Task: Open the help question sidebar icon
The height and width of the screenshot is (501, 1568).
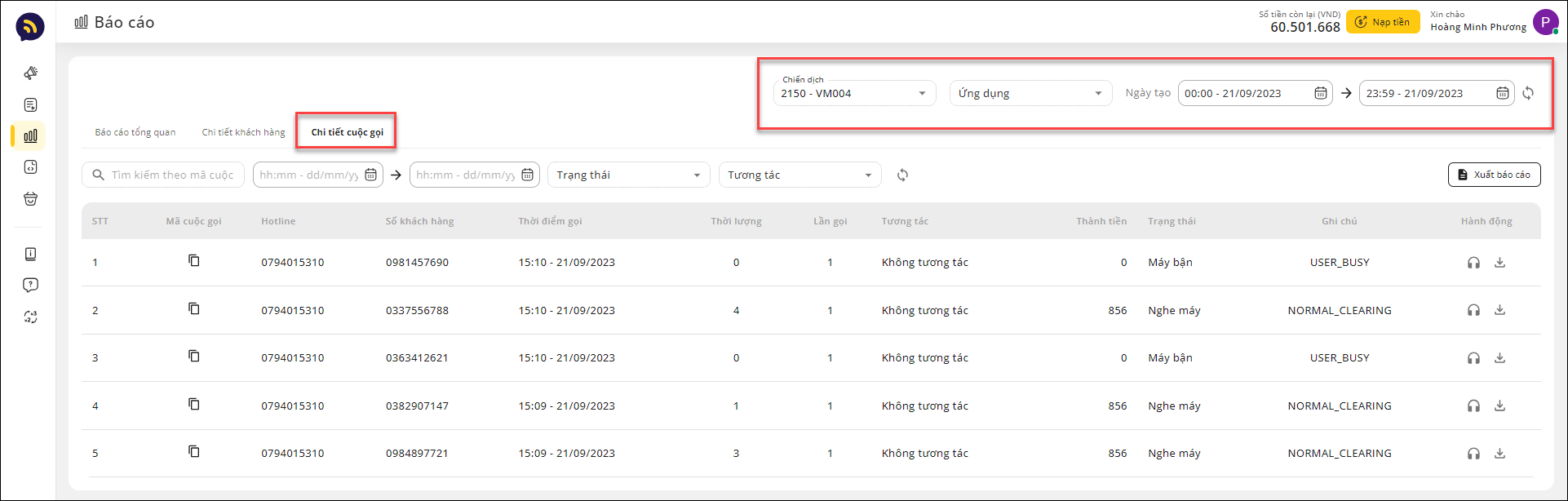Action: 30,286
